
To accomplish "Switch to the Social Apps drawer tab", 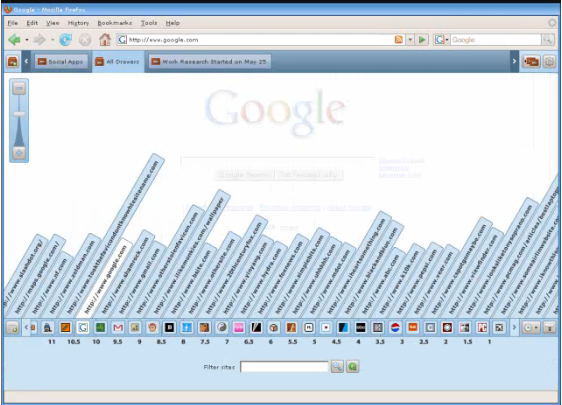I will coord(61,62).
